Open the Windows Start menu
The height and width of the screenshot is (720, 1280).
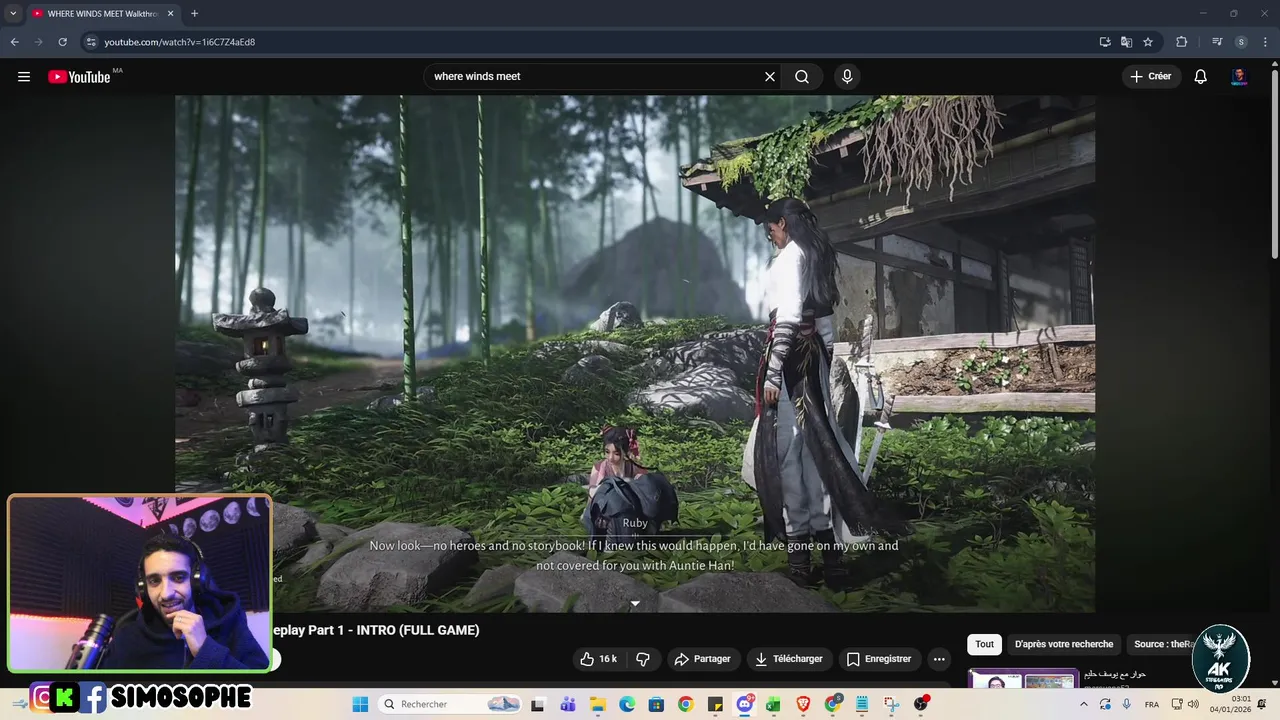360,704
